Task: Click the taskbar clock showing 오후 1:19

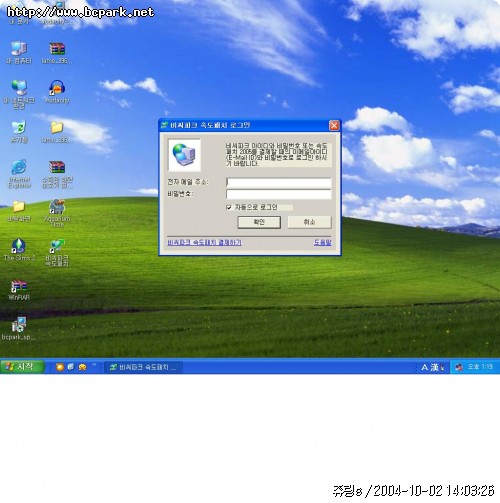Action: point(480,367)
